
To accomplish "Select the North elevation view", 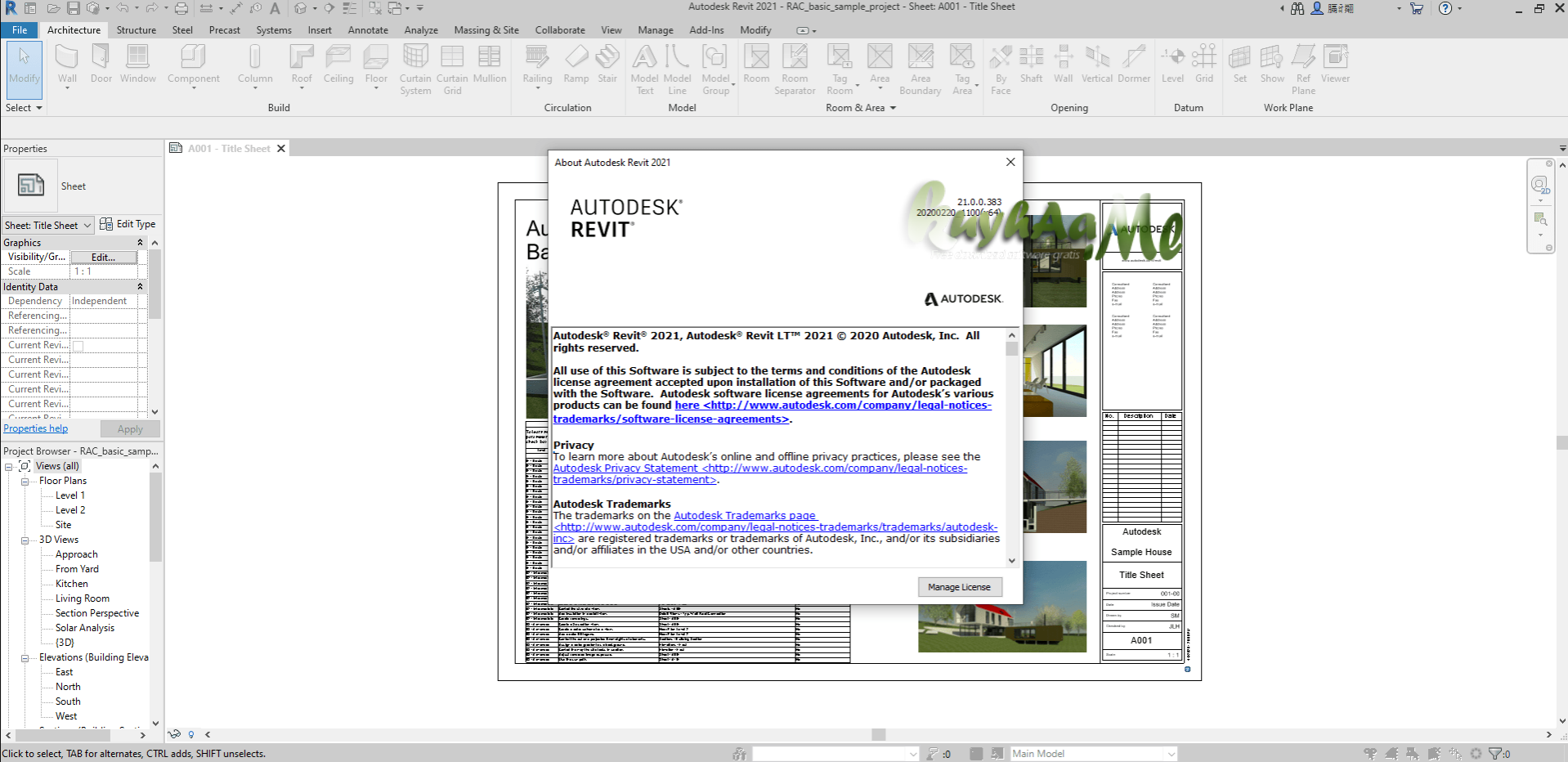I will (x=68, y=687).
